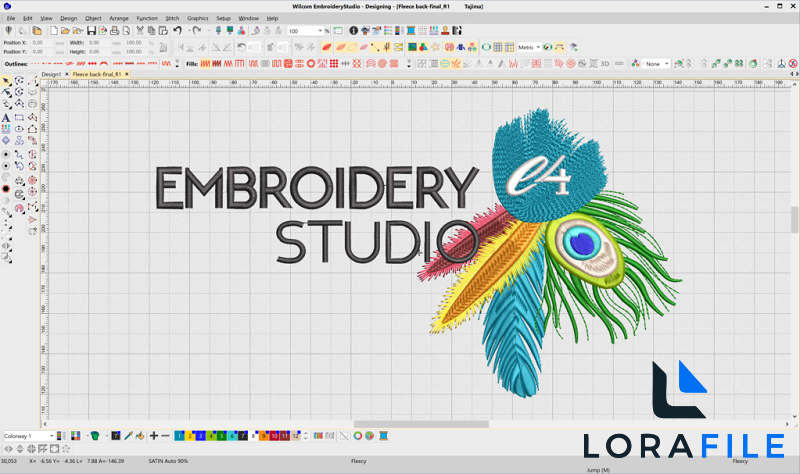
Task: Toggle the show vector shapes icon
Action: (x=423, y=47)
